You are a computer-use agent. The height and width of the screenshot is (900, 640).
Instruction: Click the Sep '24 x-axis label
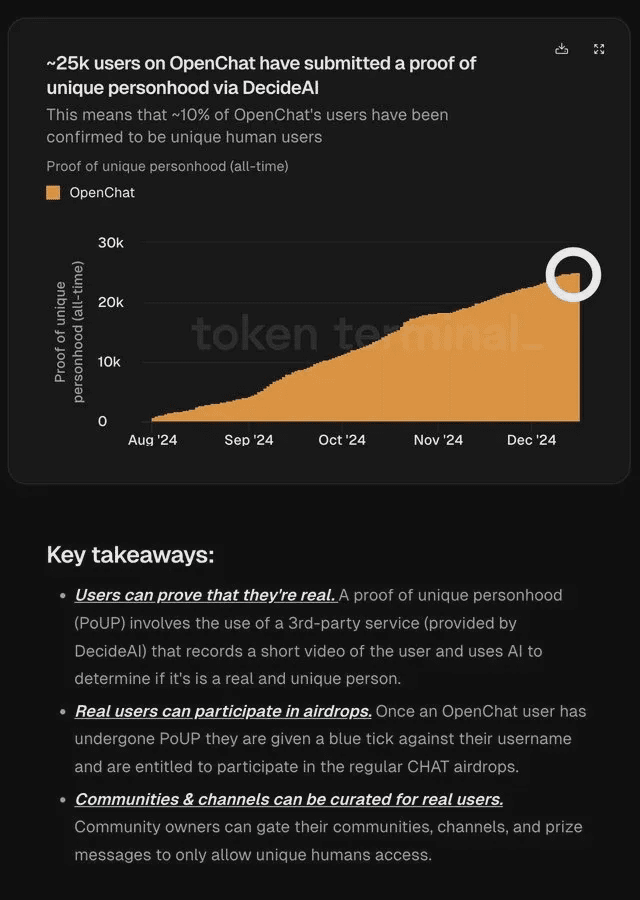point(249,440)
